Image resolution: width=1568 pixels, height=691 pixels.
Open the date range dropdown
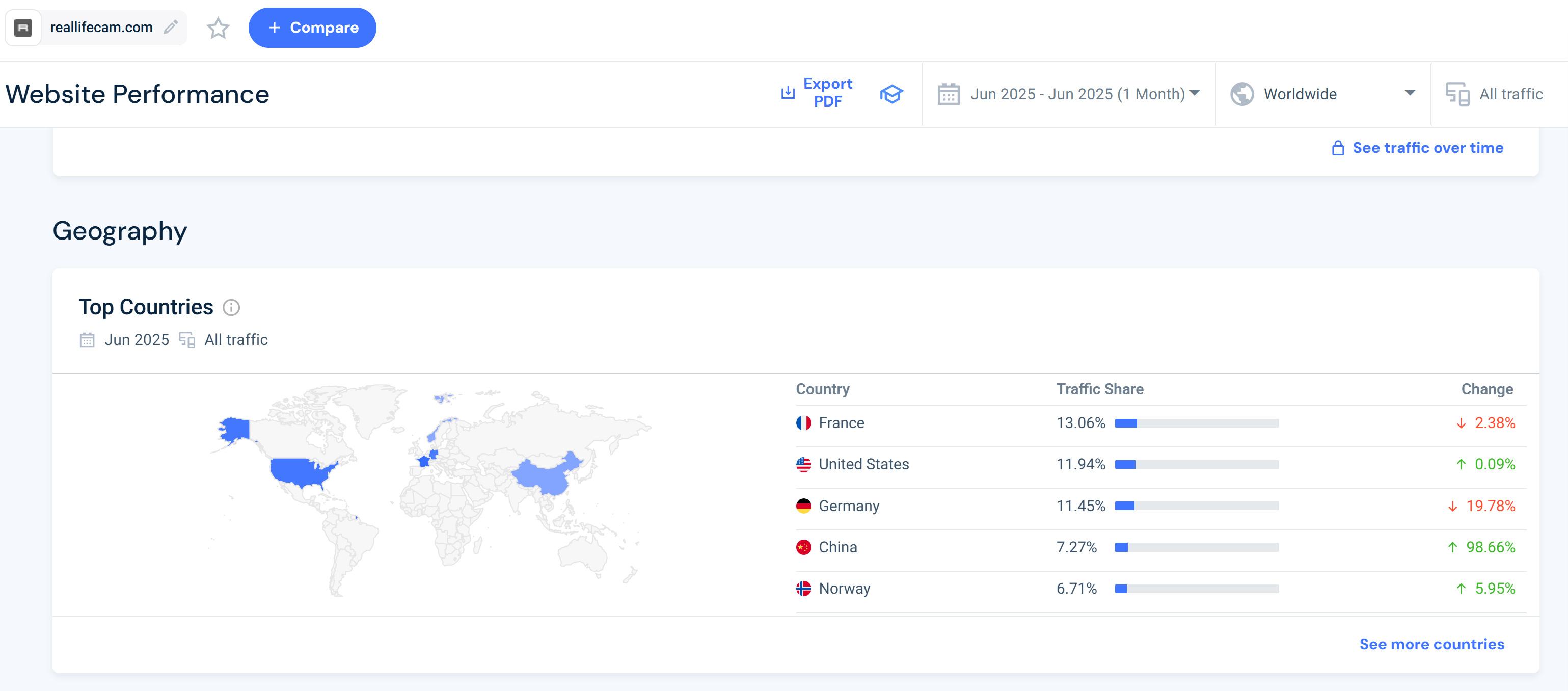1077,94
